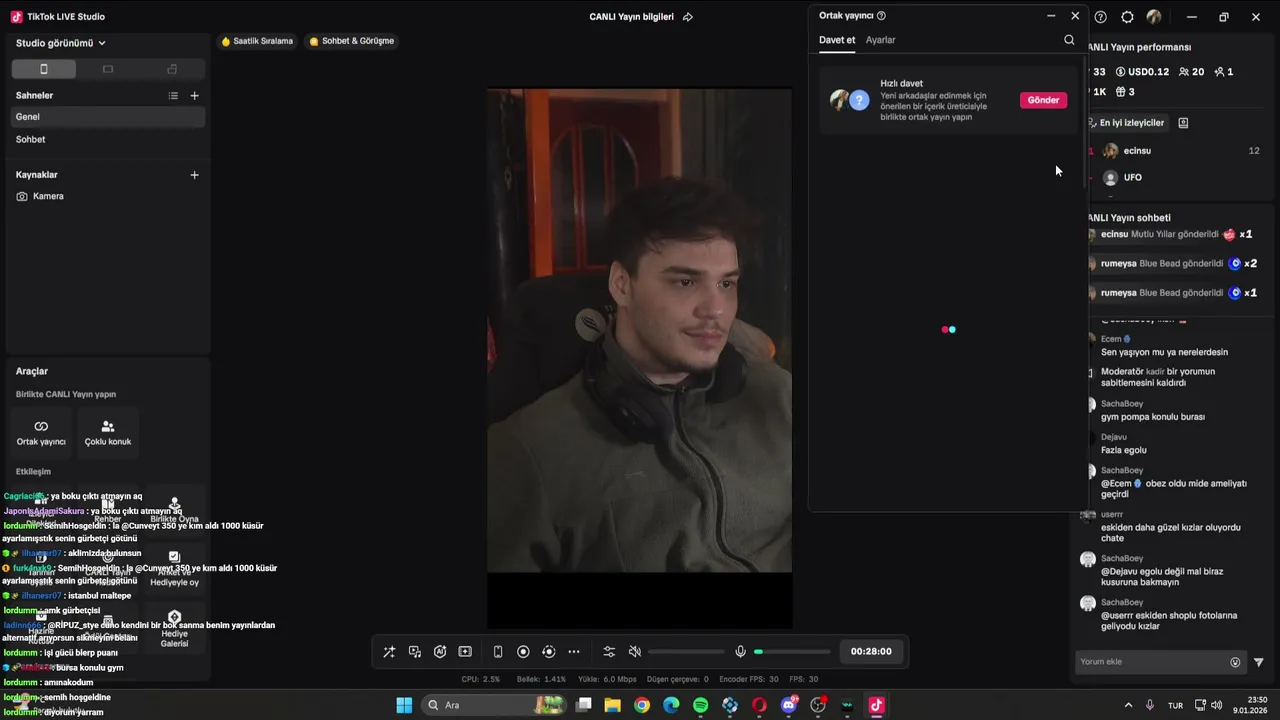Click the USD0.12 earnings stat

pos(1141,72)
